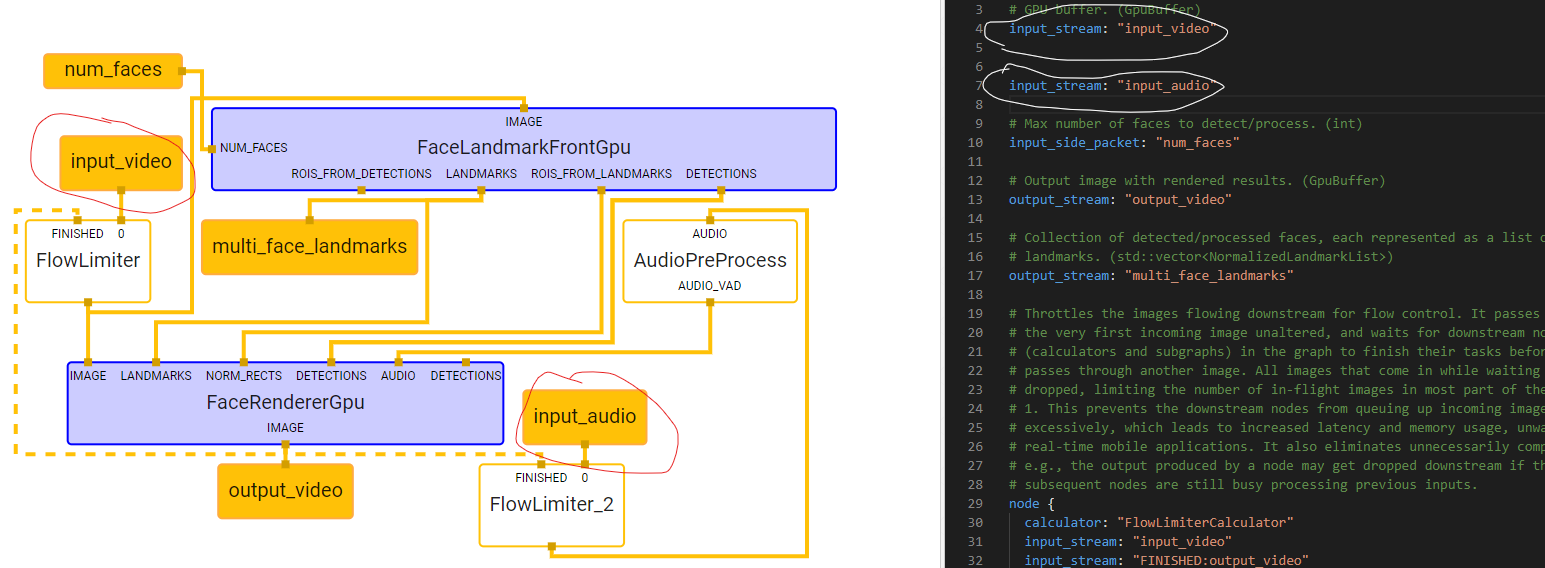Click IMAGE output label under FaceRendererGpu name

285,428
